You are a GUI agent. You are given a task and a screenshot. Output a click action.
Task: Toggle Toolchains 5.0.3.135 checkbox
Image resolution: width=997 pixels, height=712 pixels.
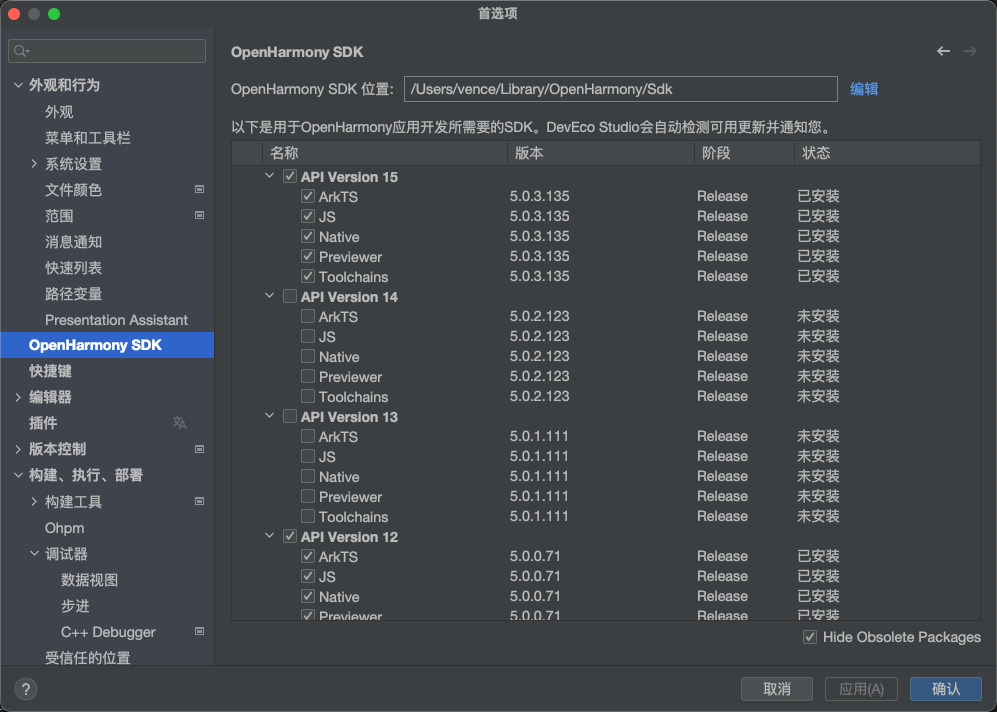(308, 277)
